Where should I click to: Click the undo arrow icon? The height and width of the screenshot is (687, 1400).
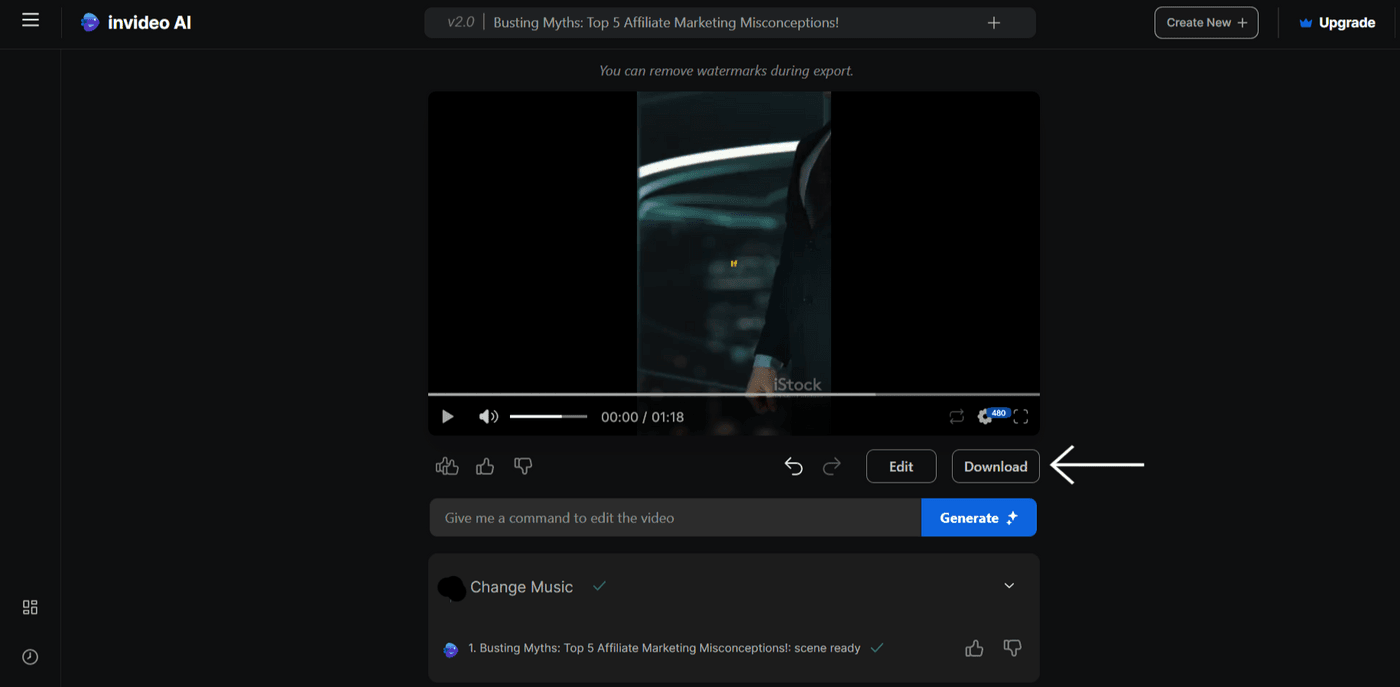pyautogui.click(x=793, y=466)
